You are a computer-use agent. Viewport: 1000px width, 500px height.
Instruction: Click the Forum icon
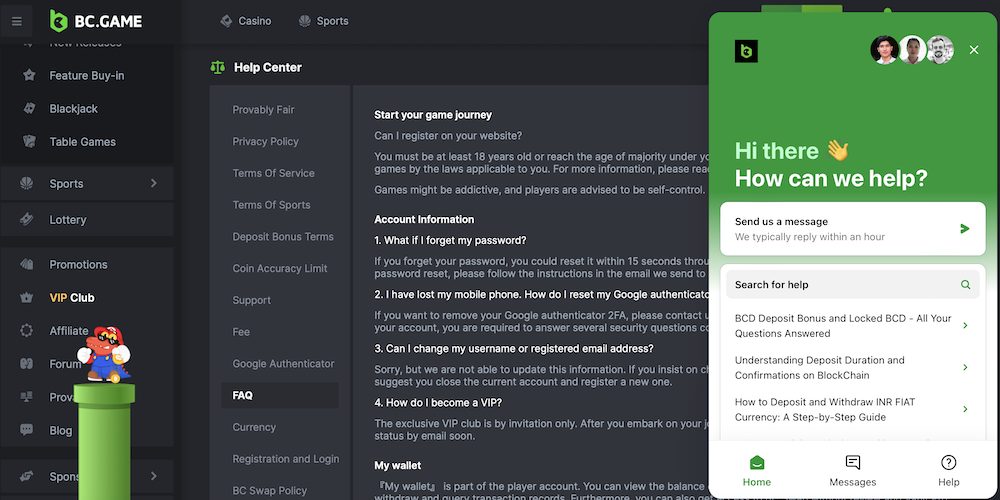coord(26,364)
